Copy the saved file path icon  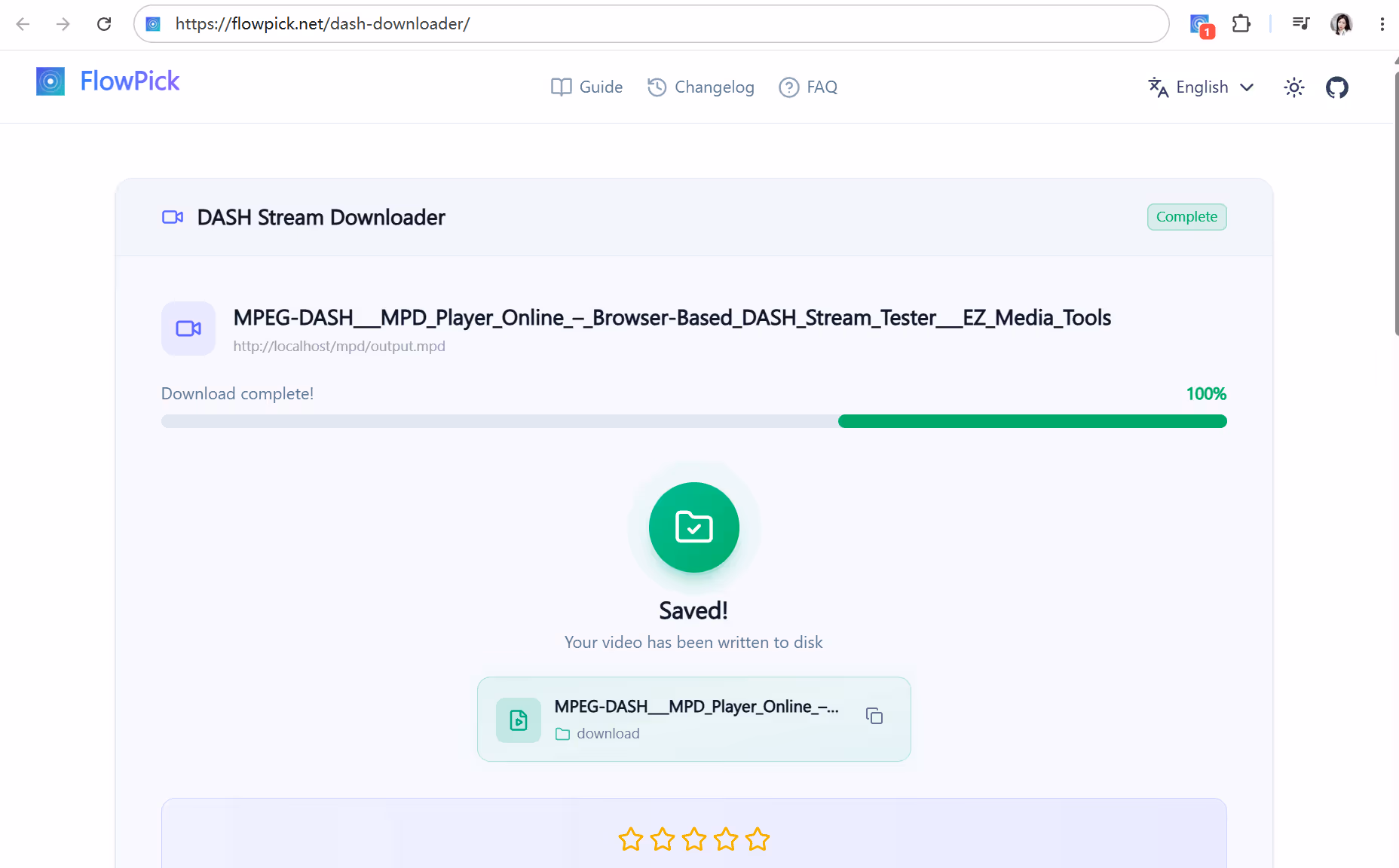point(874,716)
